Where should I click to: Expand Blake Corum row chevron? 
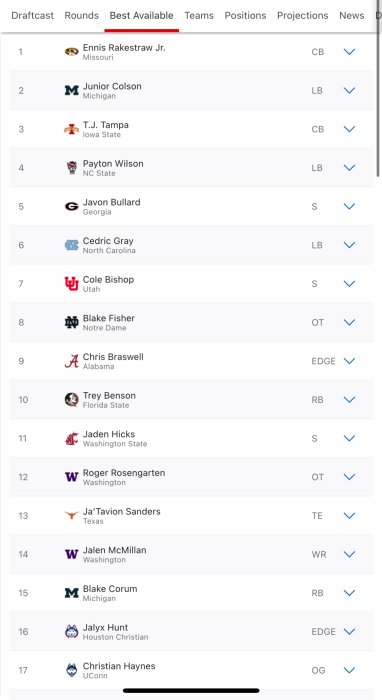click(x=349, y=592)
